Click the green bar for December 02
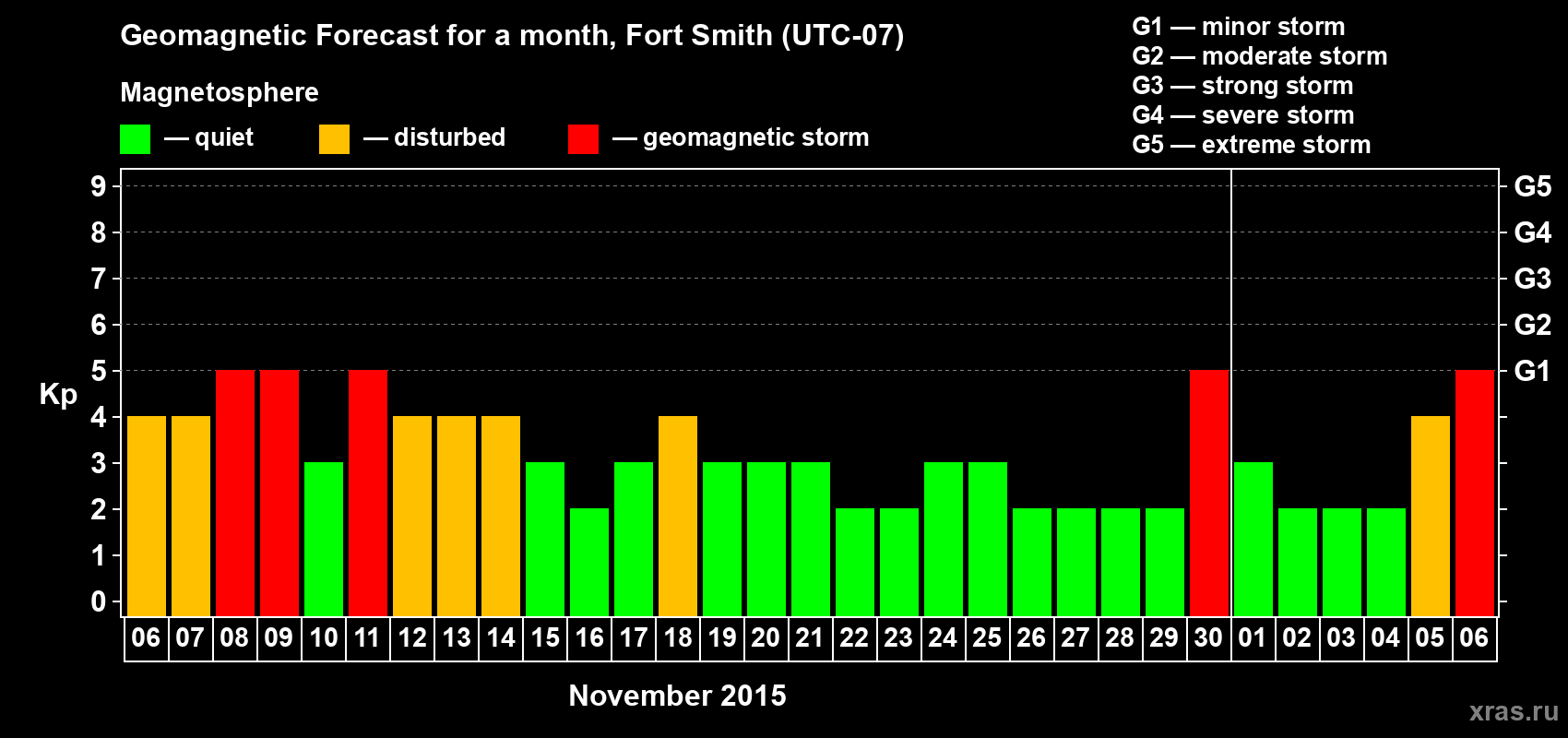 tap(1298, 563)
